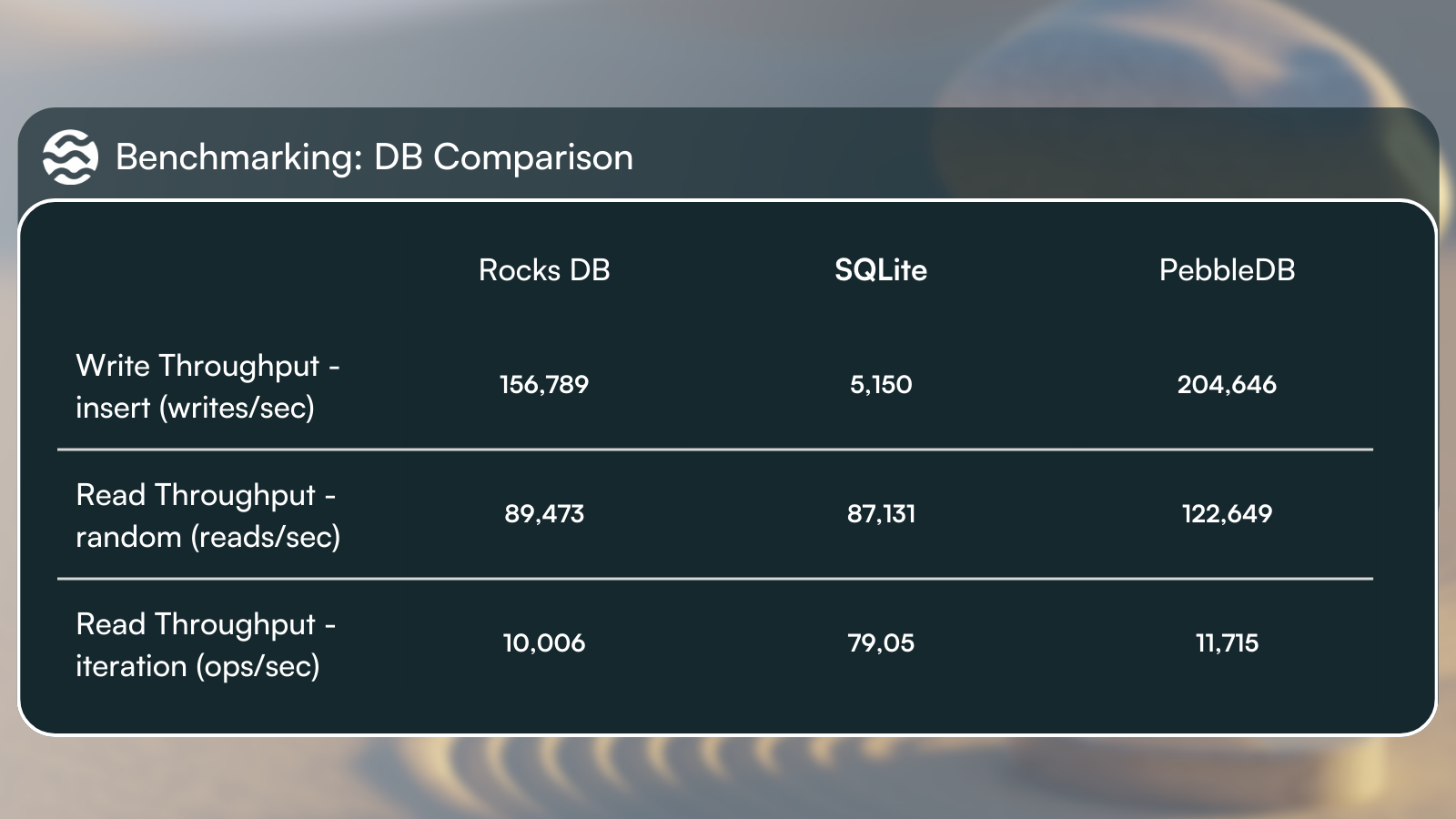The width and height of the screenshot is (1456, 819).
Task: Click the wave logo icon beside the title
Action: 70,157
